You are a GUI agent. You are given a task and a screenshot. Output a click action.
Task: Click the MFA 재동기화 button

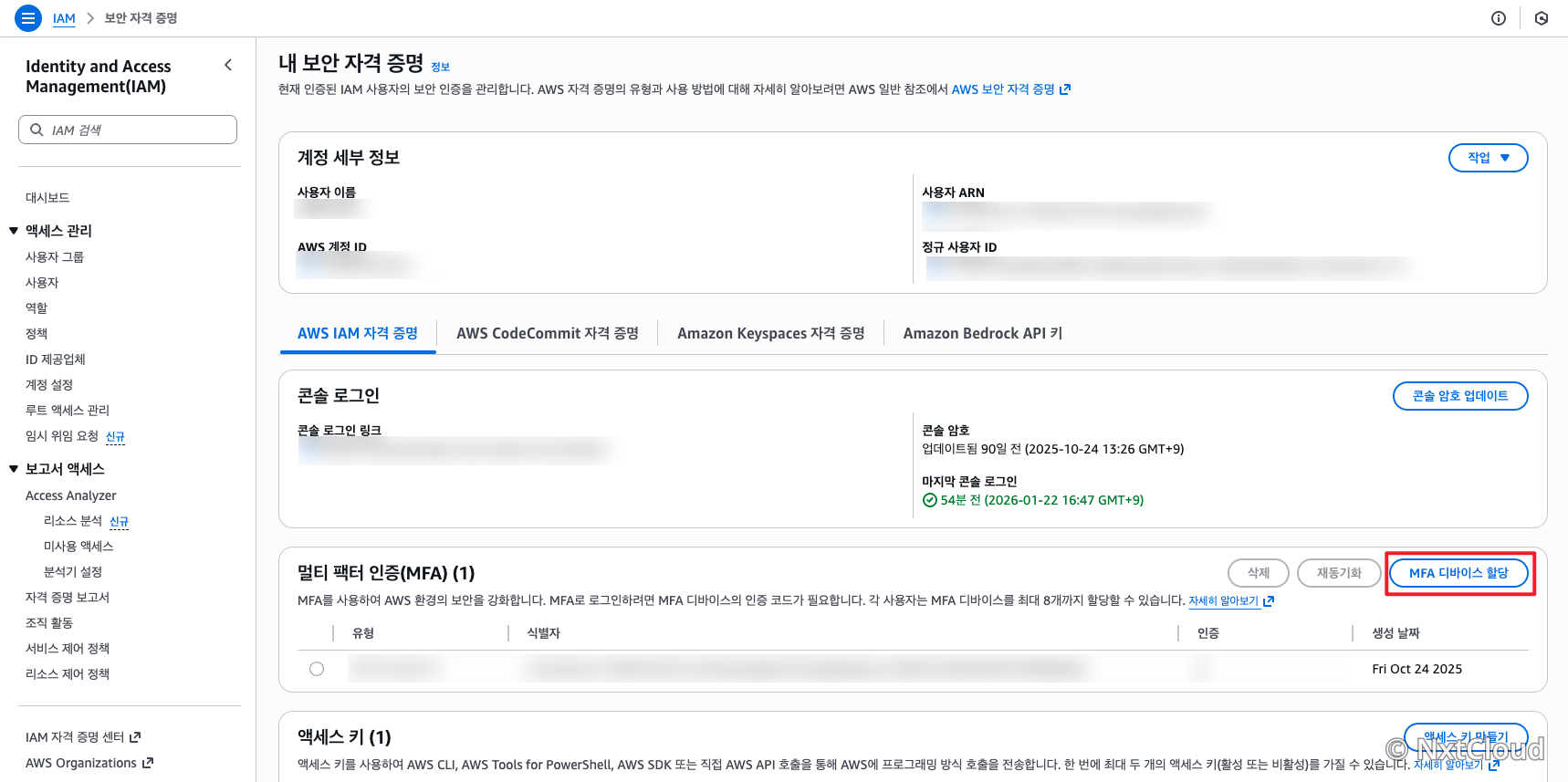[1339, 573]
